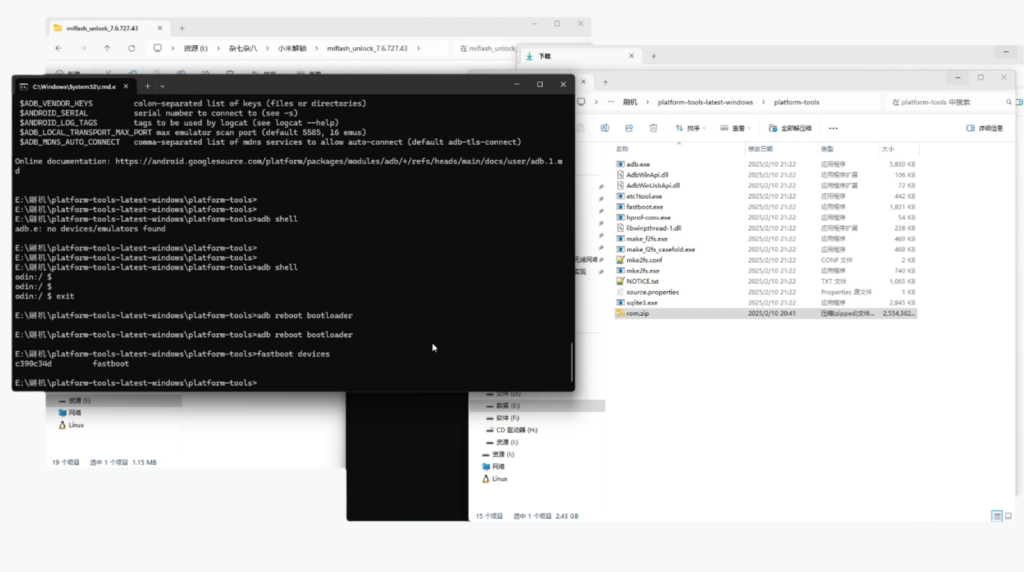Screen dimensions: 1024x572
Task: Click the refresh icon in miflash_unlock window
Action: coord(131,48)
